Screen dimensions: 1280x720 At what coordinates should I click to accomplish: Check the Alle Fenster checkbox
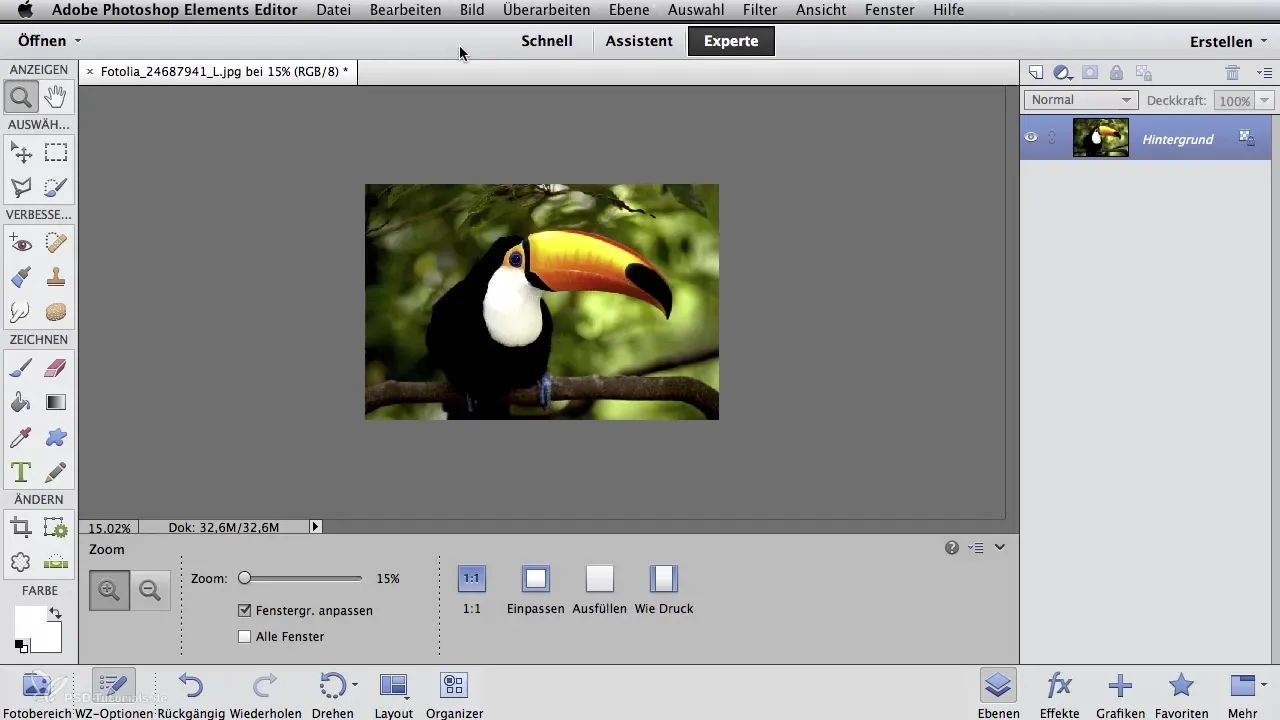(245, 636)
